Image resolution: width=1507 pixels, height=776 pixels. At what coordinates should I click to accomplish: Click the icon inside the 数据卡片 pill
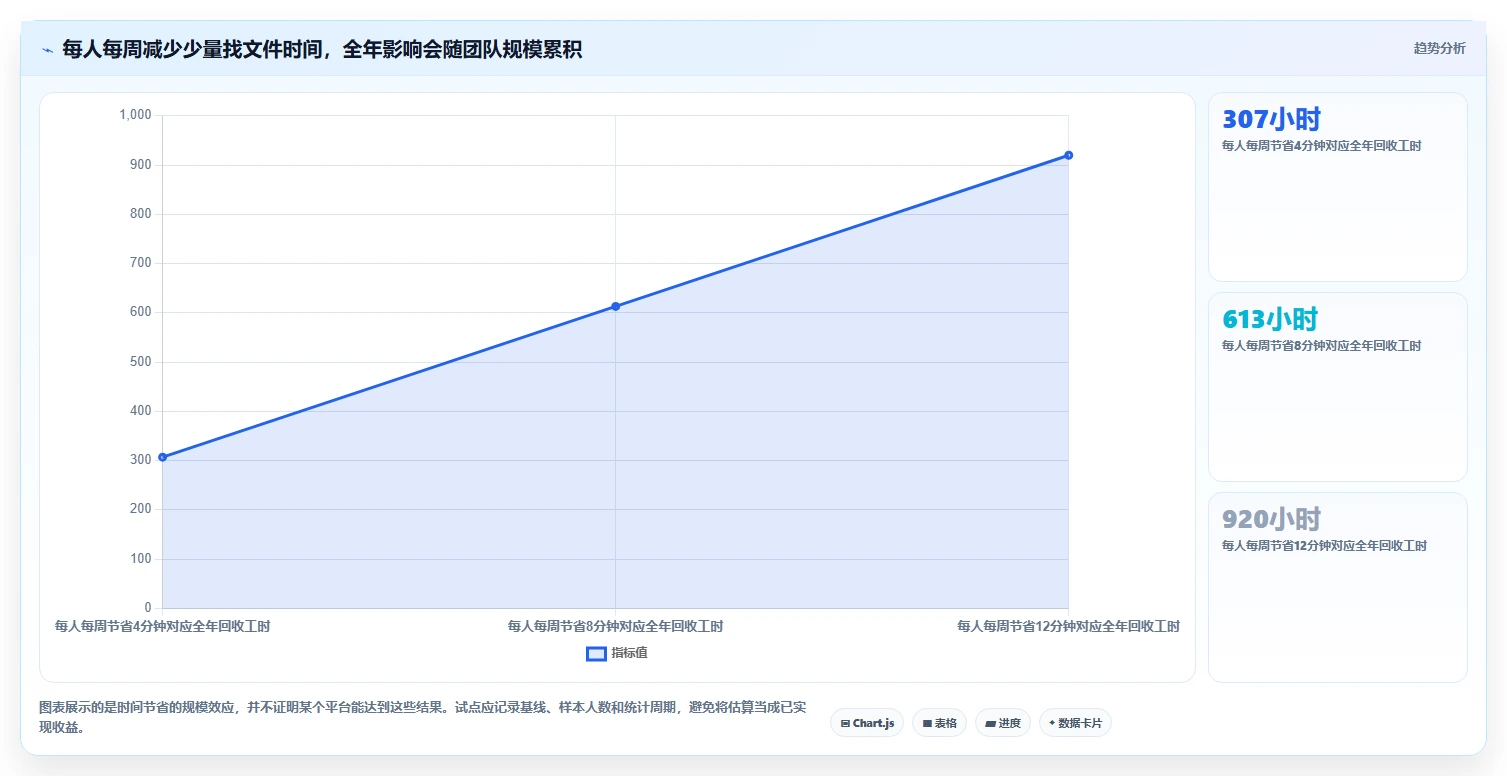click(1052, 723)
